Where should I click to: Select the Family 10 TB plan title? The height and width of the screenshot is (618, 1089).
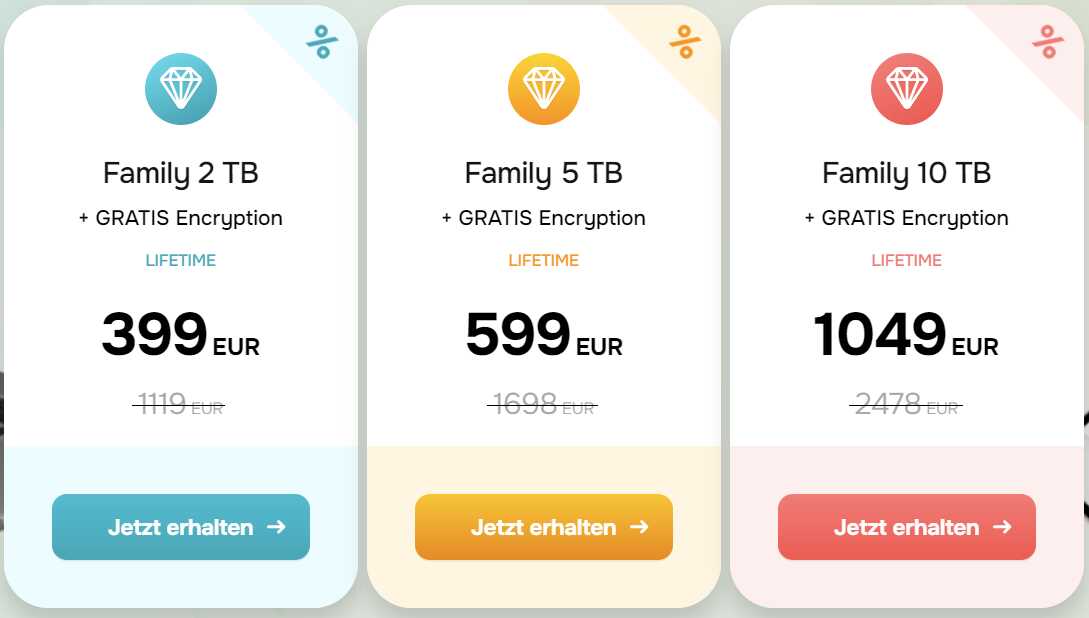click(906, 174)
